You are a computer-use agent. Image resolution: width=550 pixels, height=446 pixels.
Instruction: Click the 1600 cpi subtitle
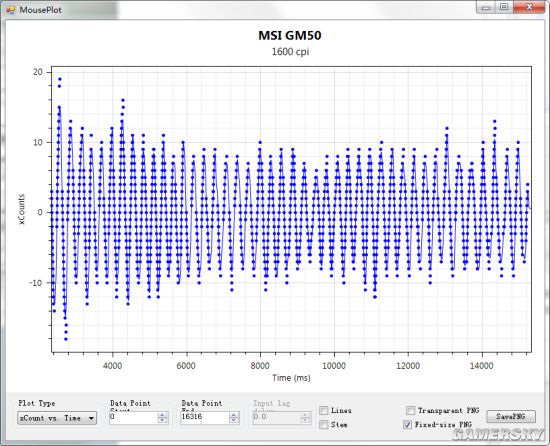pyautogui.click(x=290, y=52)
